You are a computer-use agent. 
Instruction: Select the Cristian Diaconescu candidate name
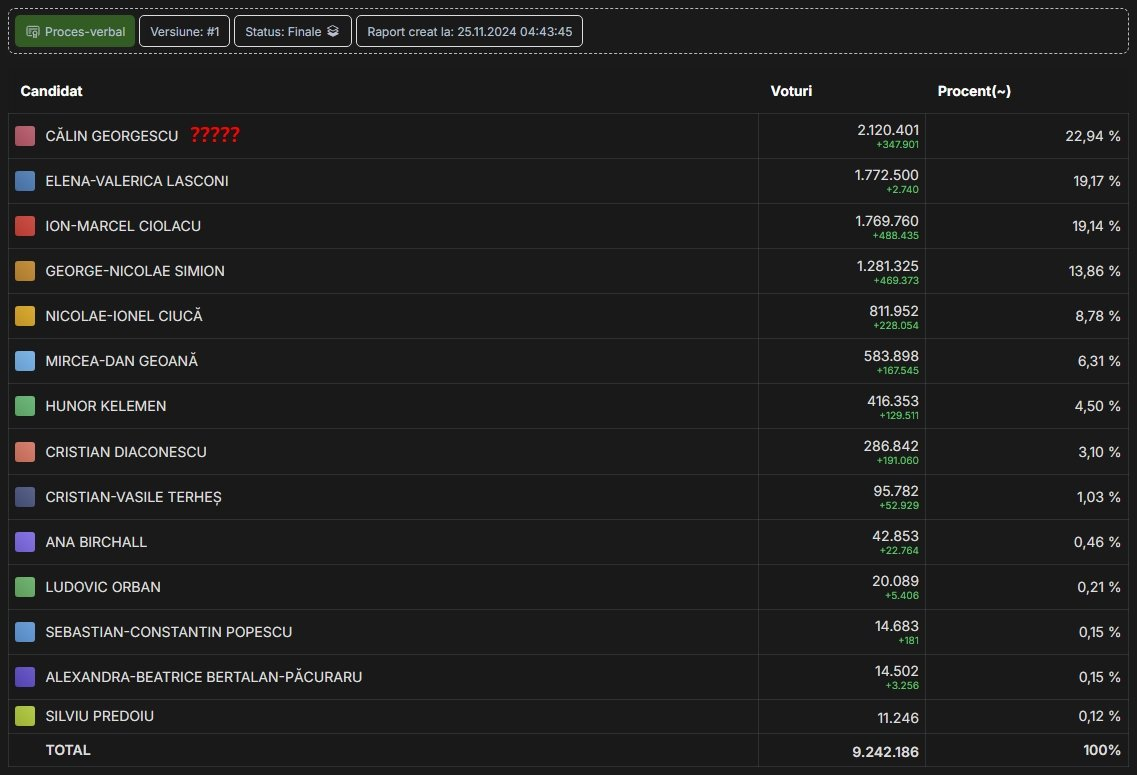pyautogui.click(x=126, y=452)
